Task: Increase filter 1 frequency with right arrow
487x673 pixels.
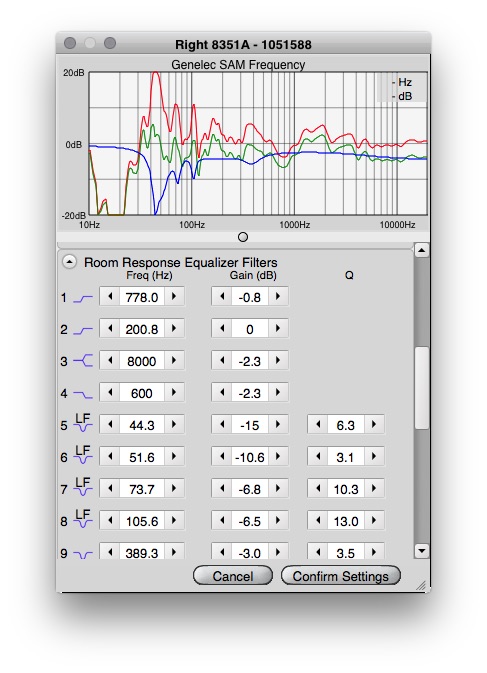Action: click(174, 297)
